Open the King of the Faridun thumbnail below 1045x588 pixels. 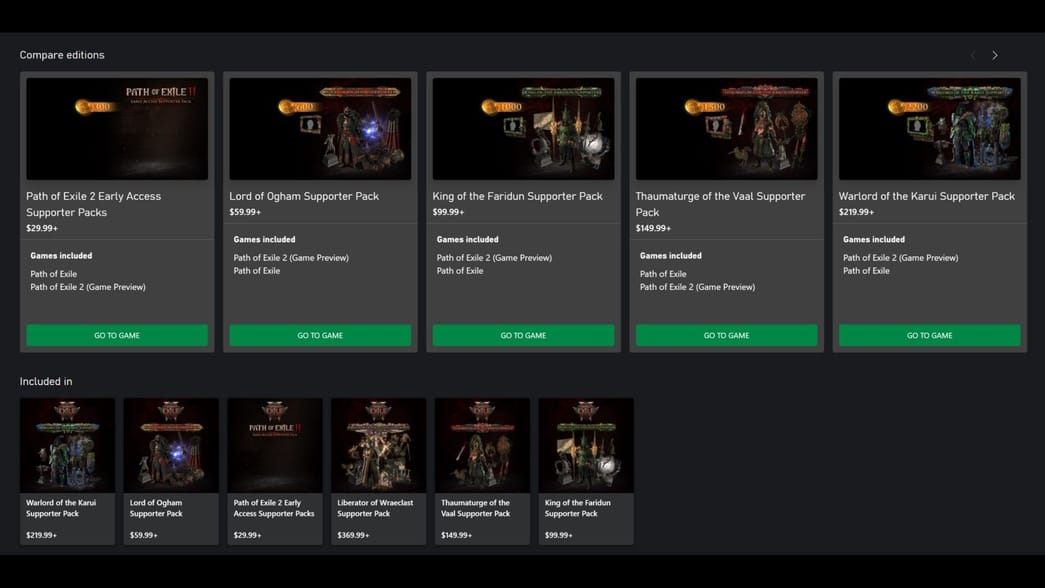pyautogui.click(x=585, y=445)
